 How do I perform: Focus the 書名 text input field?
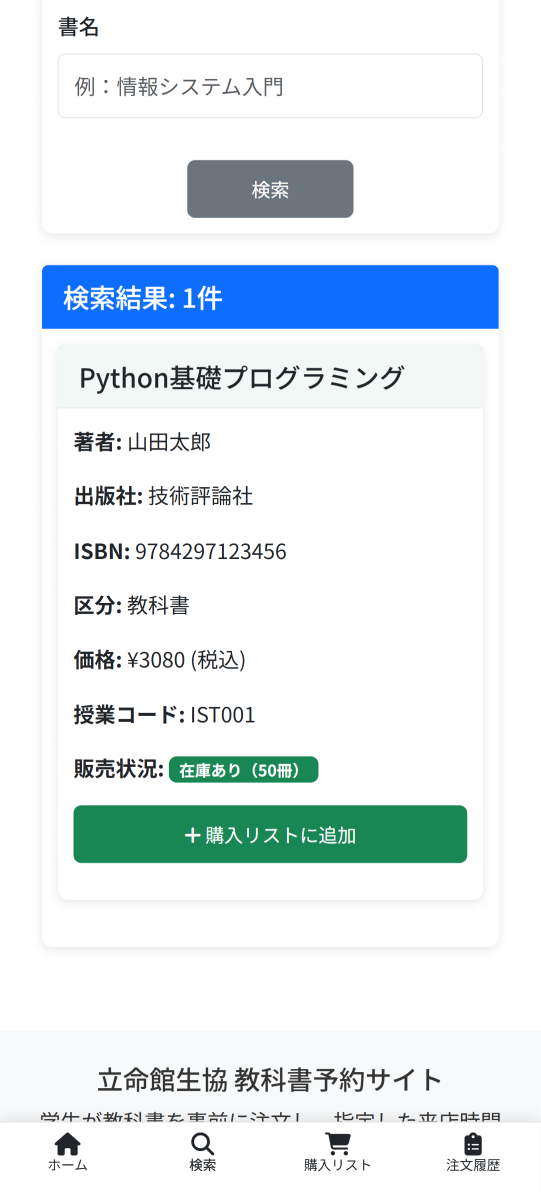[270, 86]
